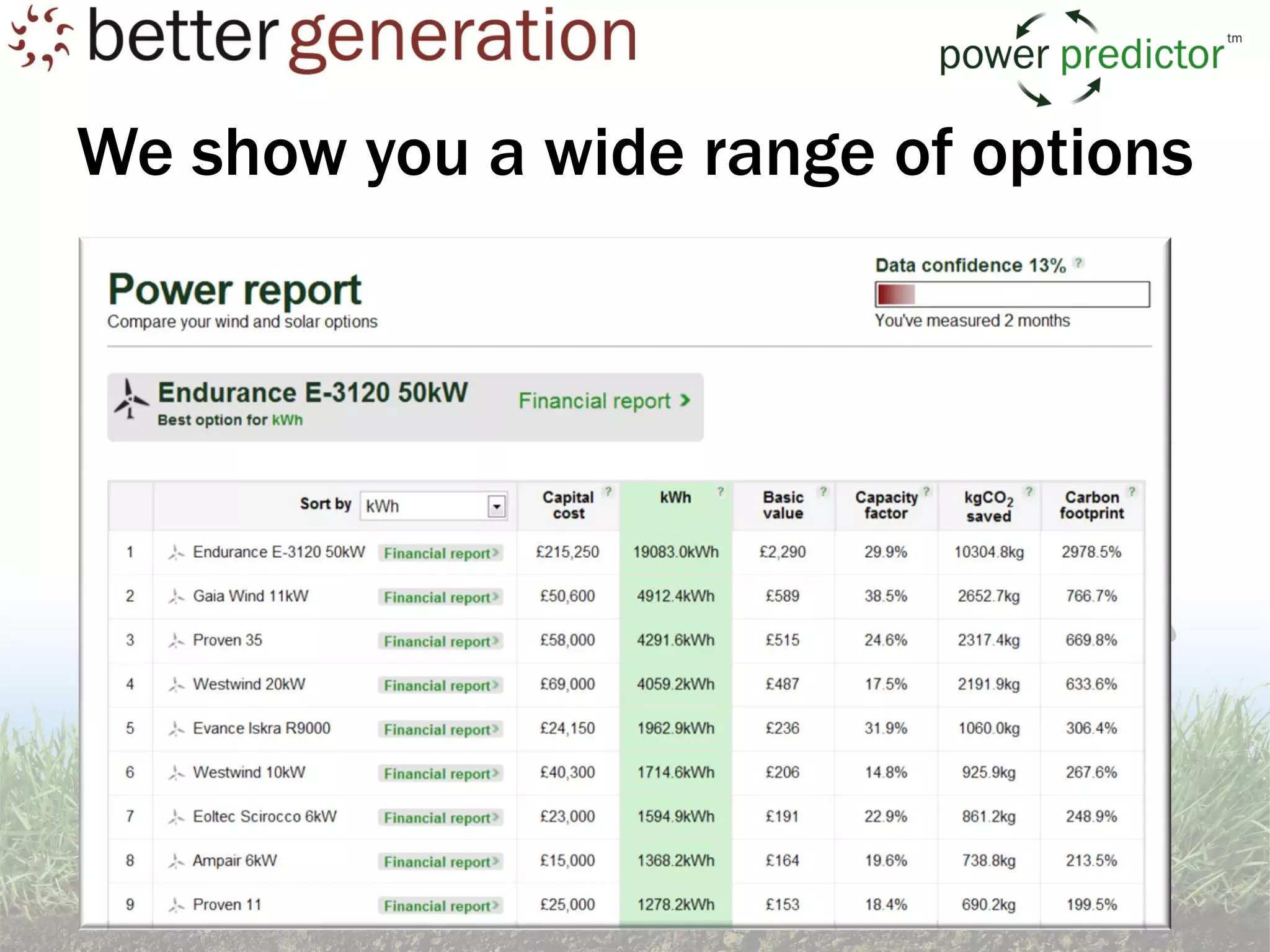Click the kWh column help icon
The image size is (1270, 952).
click(x=721, y=491)
